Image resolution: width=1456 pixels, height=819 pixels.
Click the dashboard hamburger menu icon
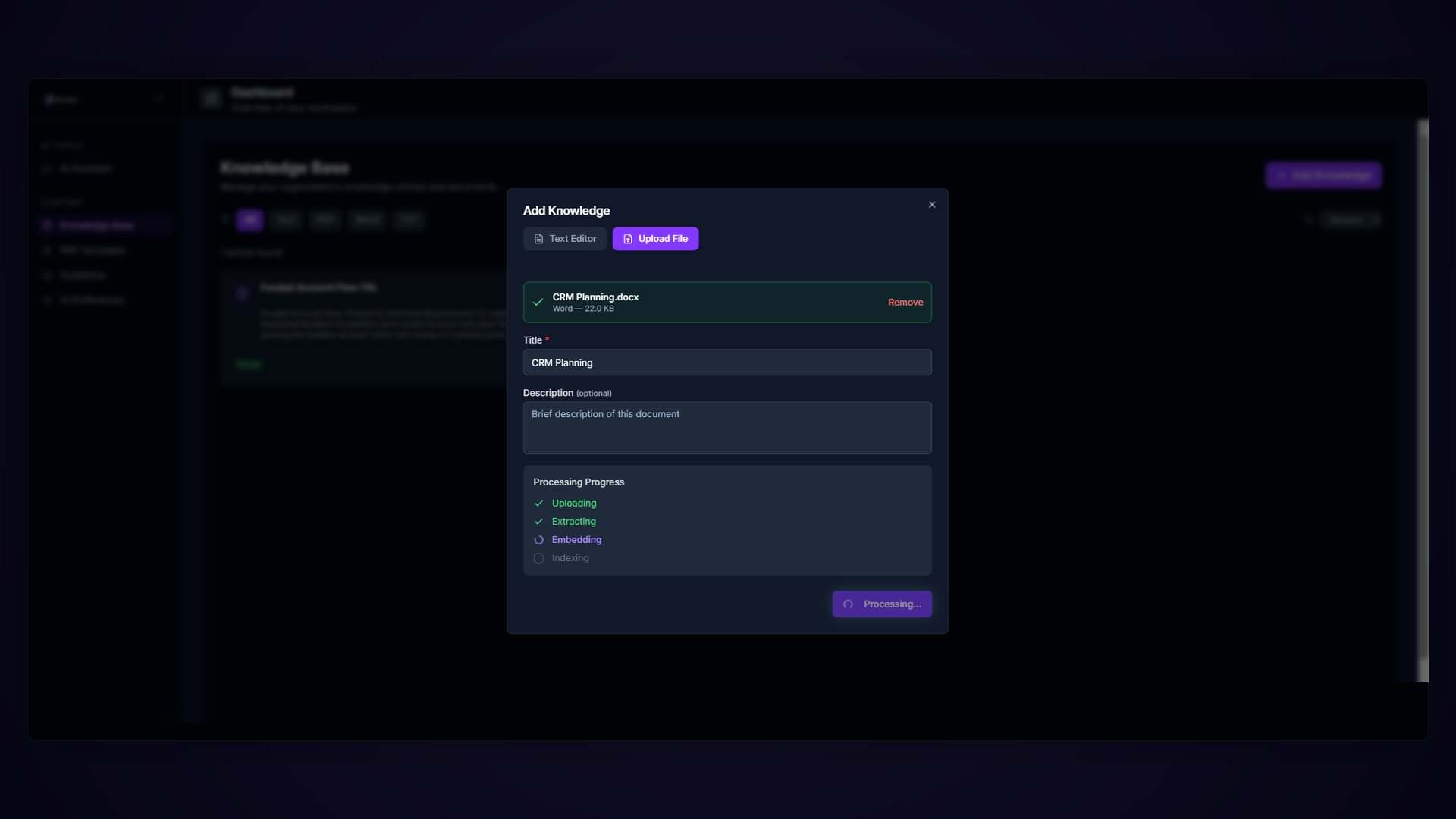[x=211, y=99]
